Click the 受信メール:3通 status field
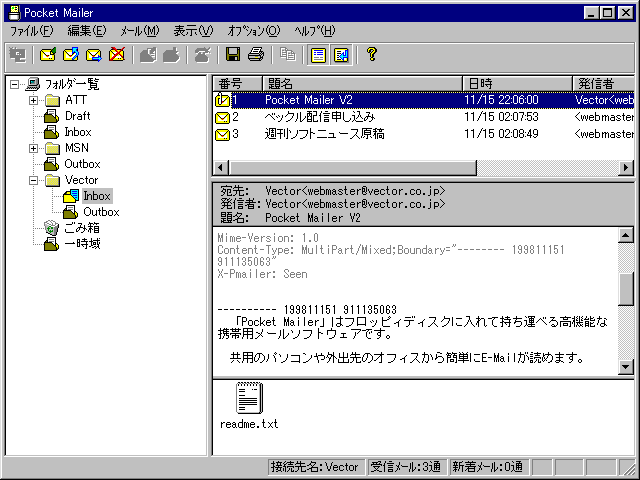This screenshot has width=640, height=480. tap(405, 467)
